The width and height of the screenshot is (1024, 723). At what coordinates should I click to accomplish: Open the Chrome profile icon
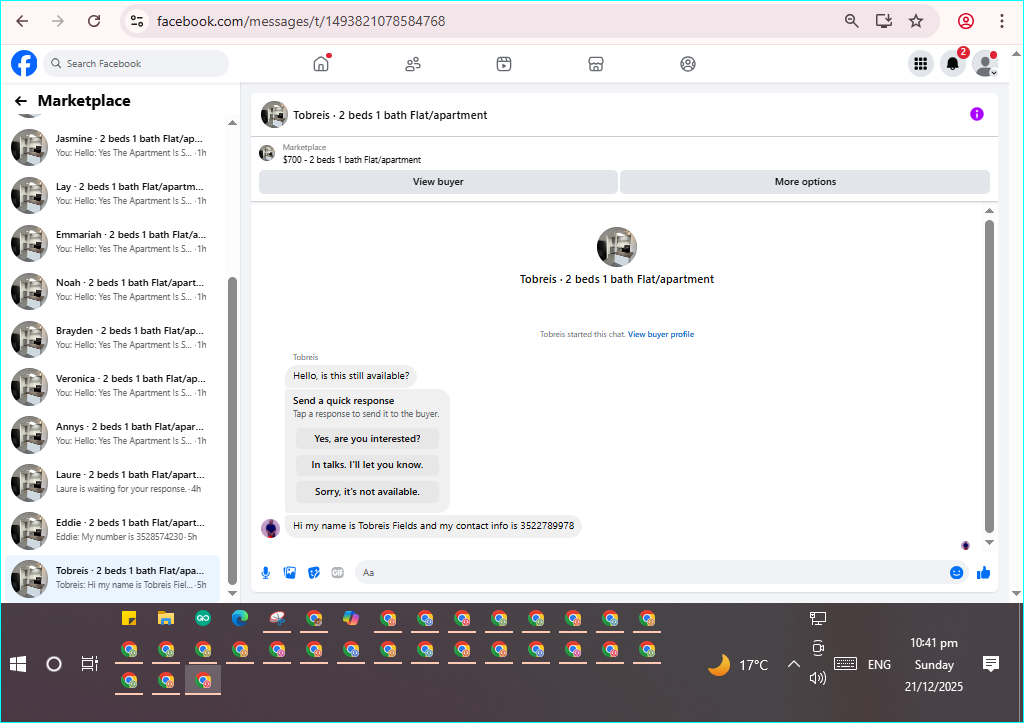966,21
